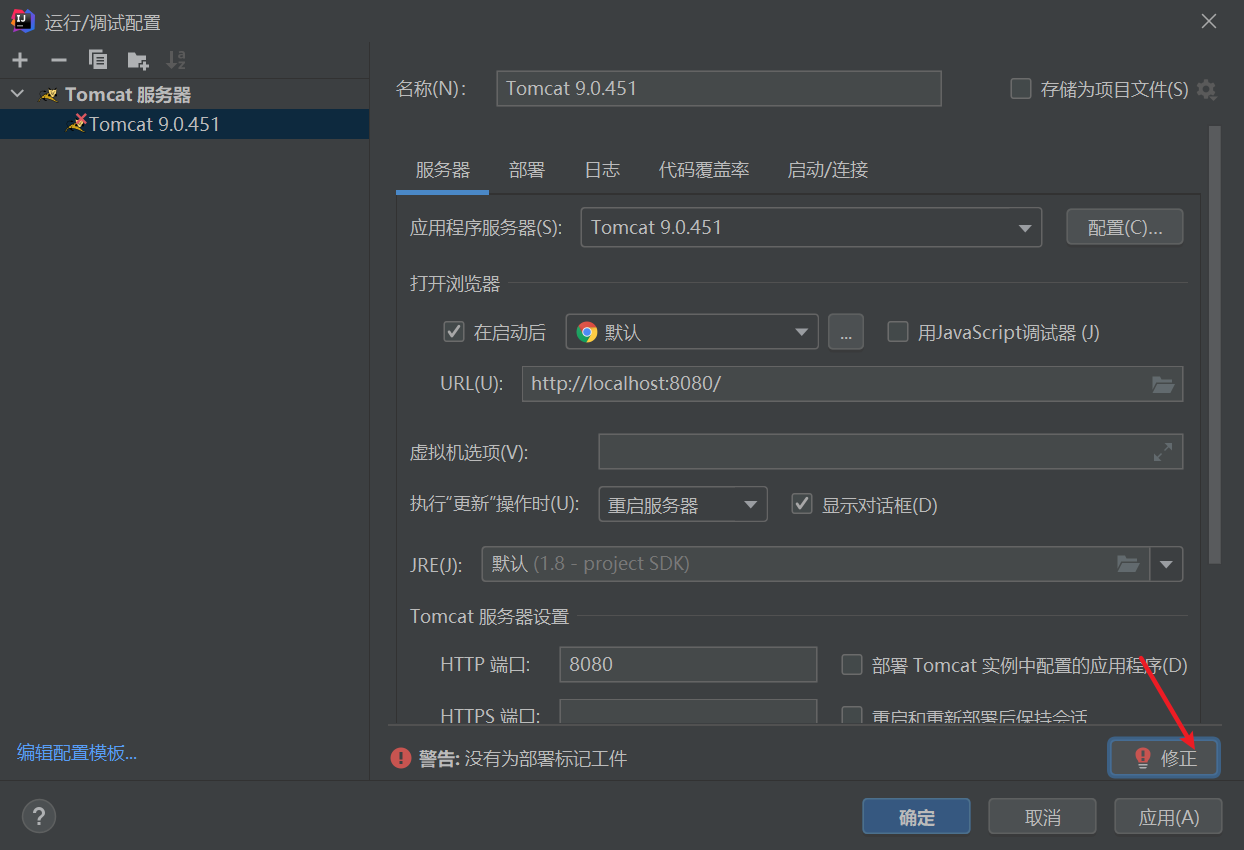Image resolution: width=1244 pixels, height=850 pixels.
Task: Sort configurations alphabetically
Action: [176, 60]
